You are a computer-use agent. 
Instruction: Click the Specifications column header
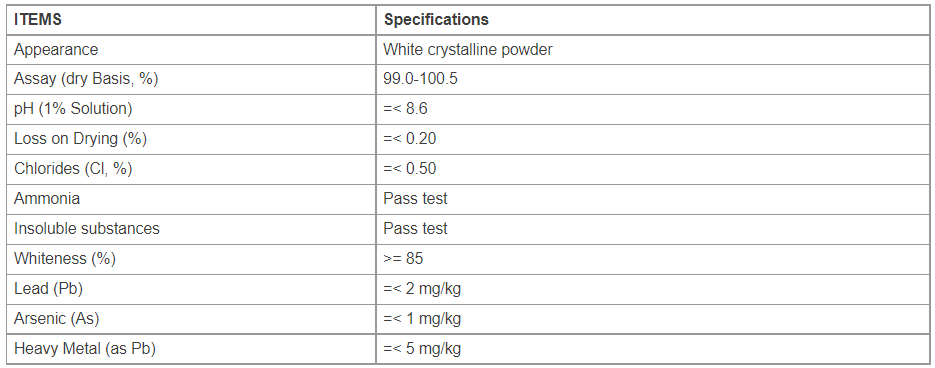(652, 20)
